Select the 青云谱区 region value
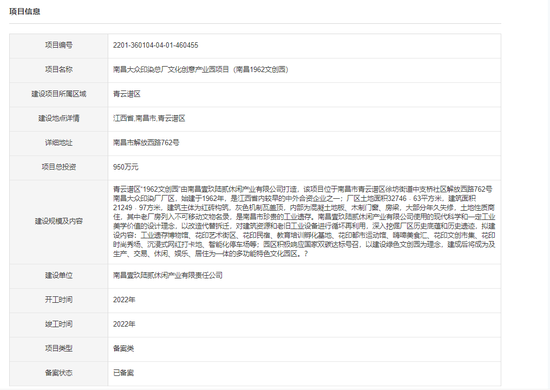The image size is (550, 390). (x=127, y=94)
